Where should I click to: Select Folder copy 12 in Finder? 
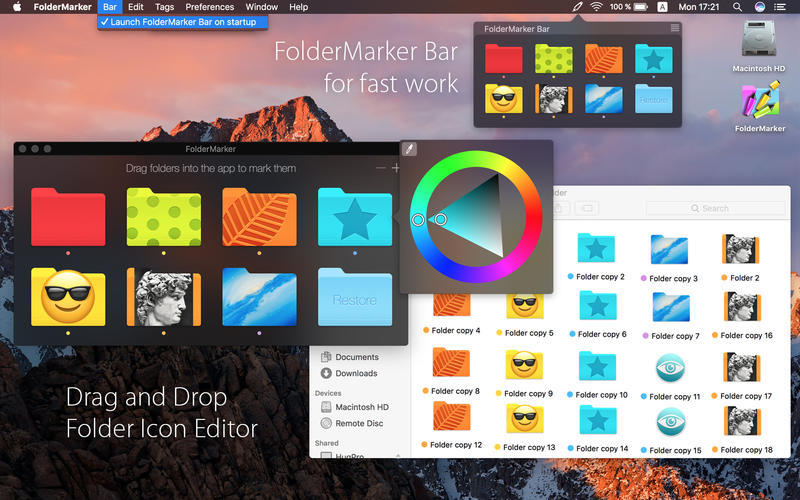click(452, 416)
